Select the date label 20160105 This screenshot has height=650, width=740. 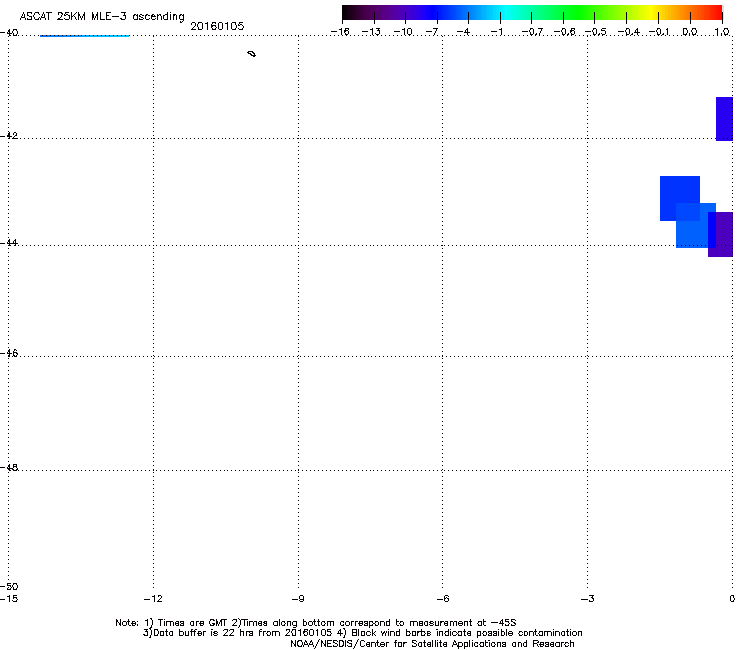[217, 26]
